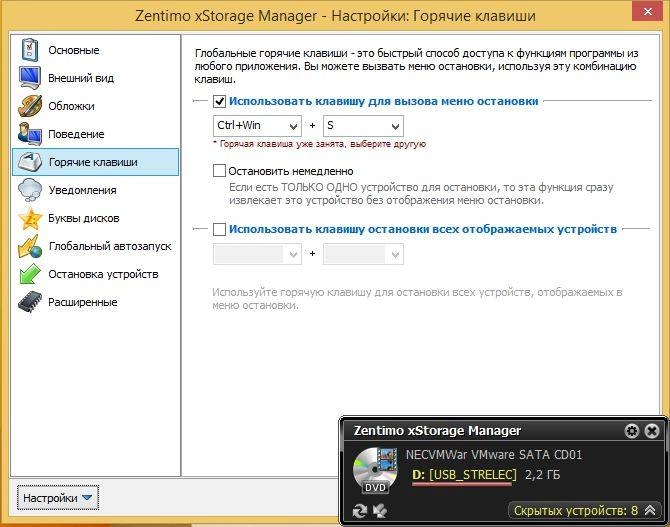This screenshot has width=670, height=527.
Task: Click NECVMWar VMware SATA CD01 device name
Action: pos(494,454)
